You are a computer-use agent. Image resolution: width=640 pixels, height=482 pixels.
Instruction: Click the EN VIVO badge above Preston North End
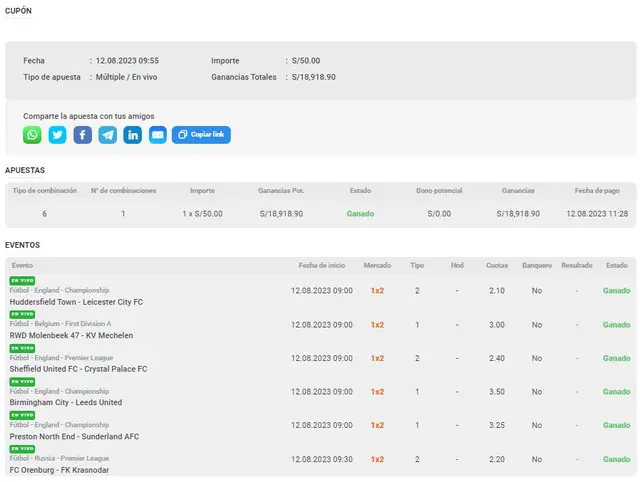[x=22, y=415]
